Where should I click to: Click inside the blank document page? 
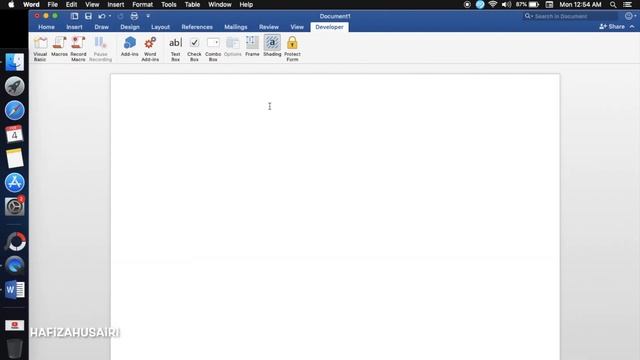335,217
